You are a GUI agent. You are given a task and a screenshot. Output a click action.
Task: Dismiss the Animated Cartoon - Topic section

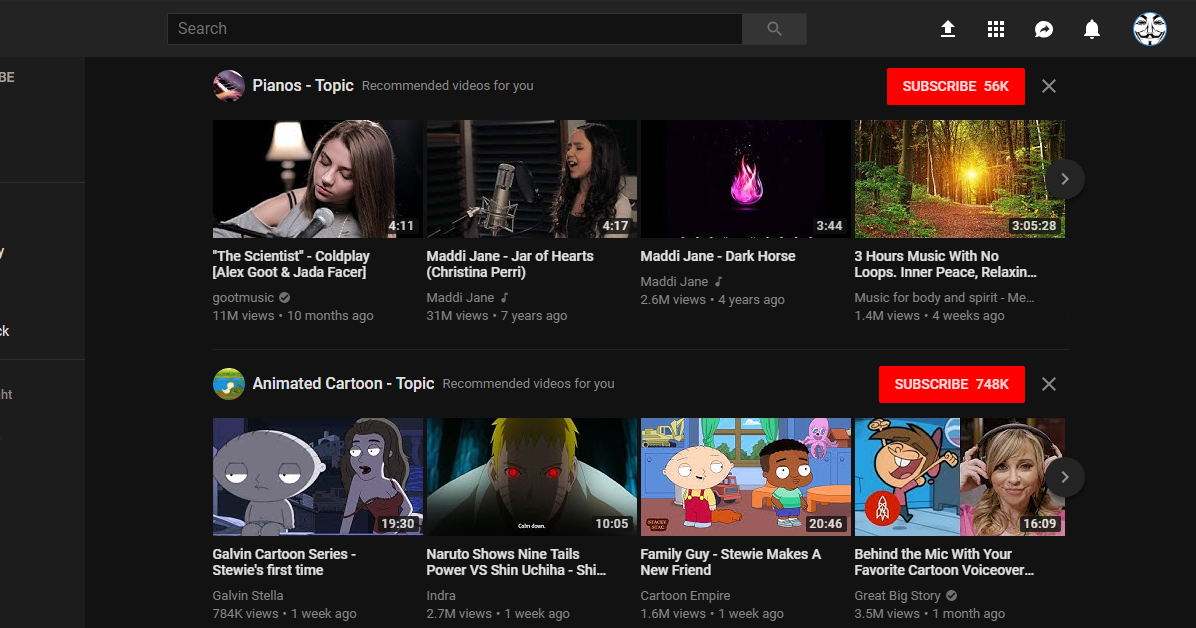click(1049, 384)
